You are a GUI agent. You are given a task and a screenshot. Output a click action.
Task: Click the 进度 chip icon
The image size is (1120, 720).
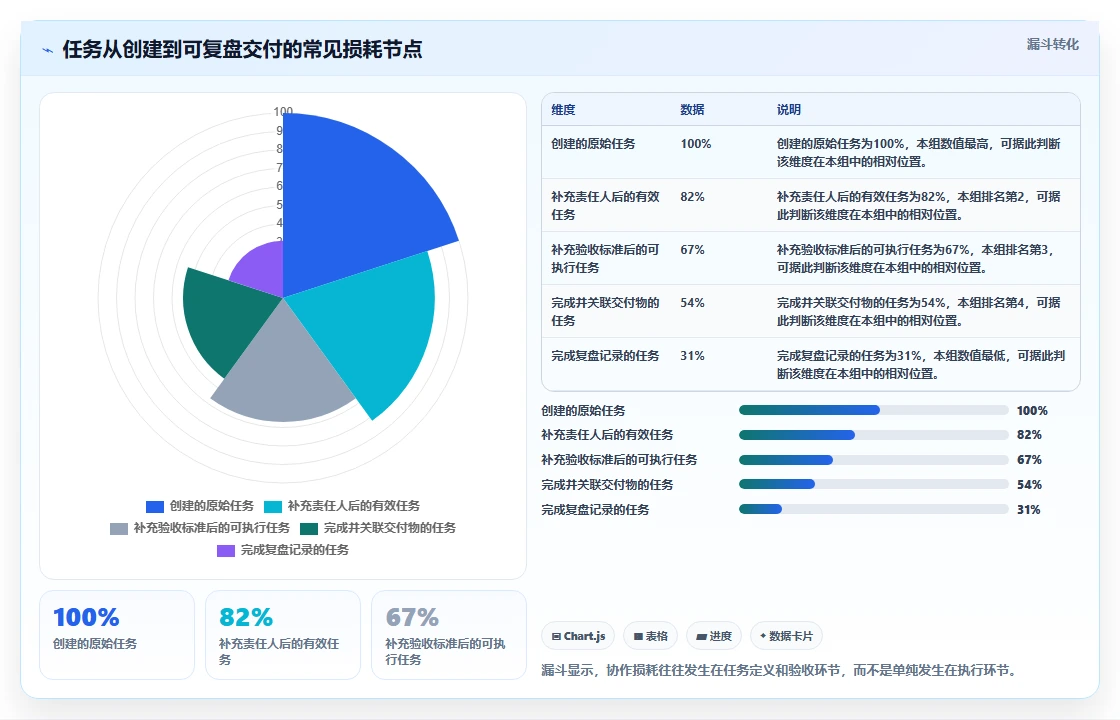(x=701, y=636)
